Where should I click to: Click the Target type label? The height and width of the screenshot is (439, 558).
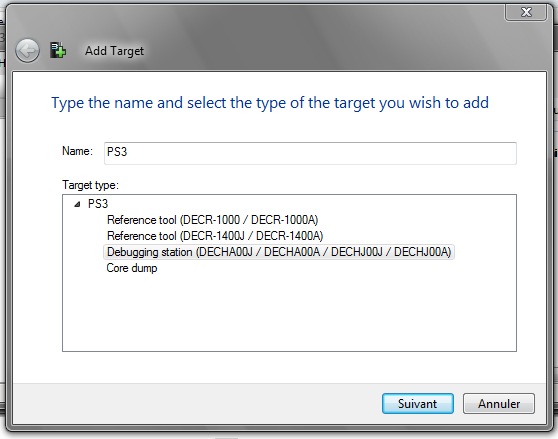coord(90,185)
